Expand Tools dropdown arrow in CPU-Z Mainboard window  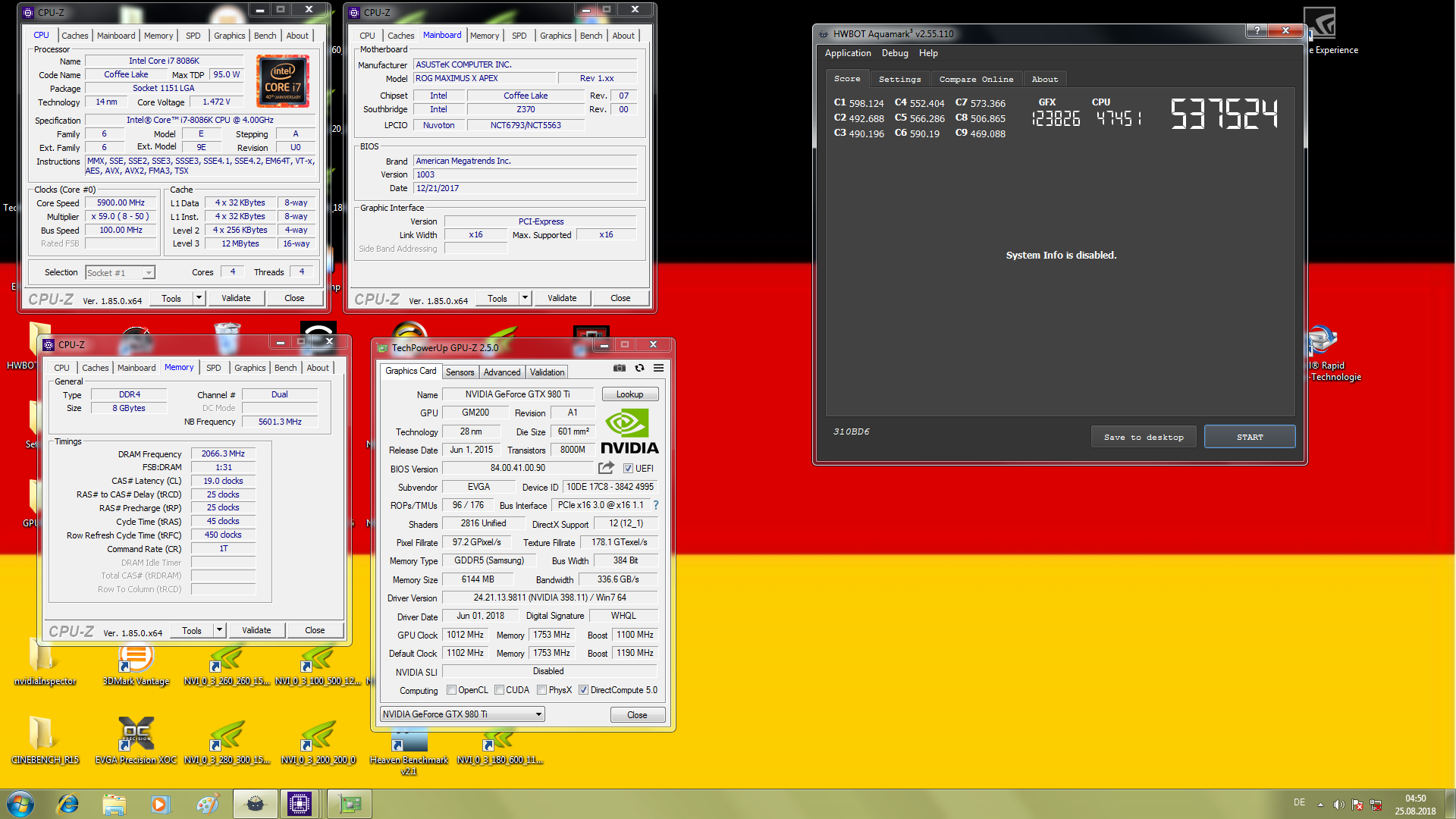(x=525, y=298)
